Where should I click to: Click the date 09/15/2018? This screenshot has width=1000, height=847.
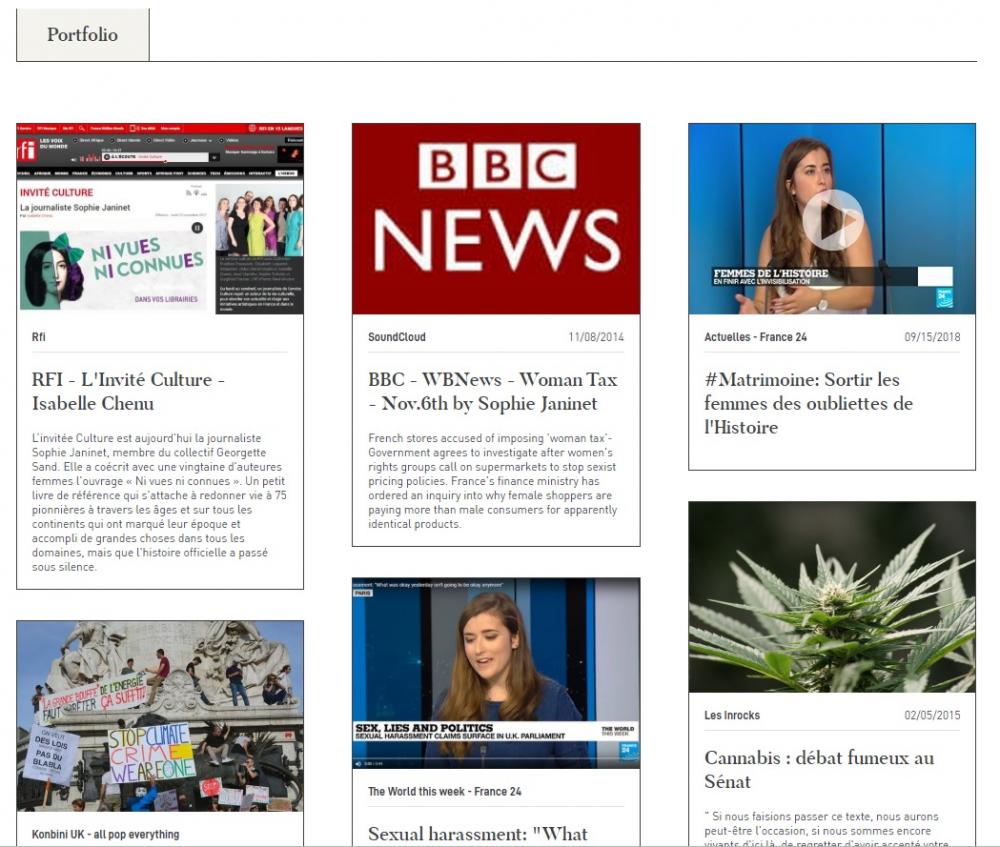click(x=932, y=337)
